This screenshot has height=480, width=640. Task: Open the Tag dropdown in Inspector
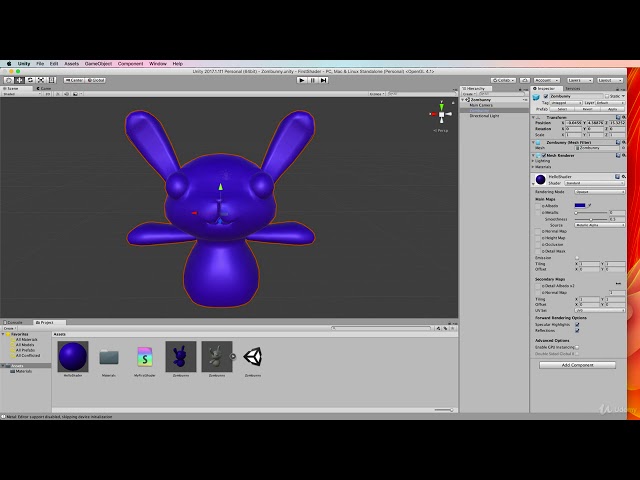[x=566, y=103]
